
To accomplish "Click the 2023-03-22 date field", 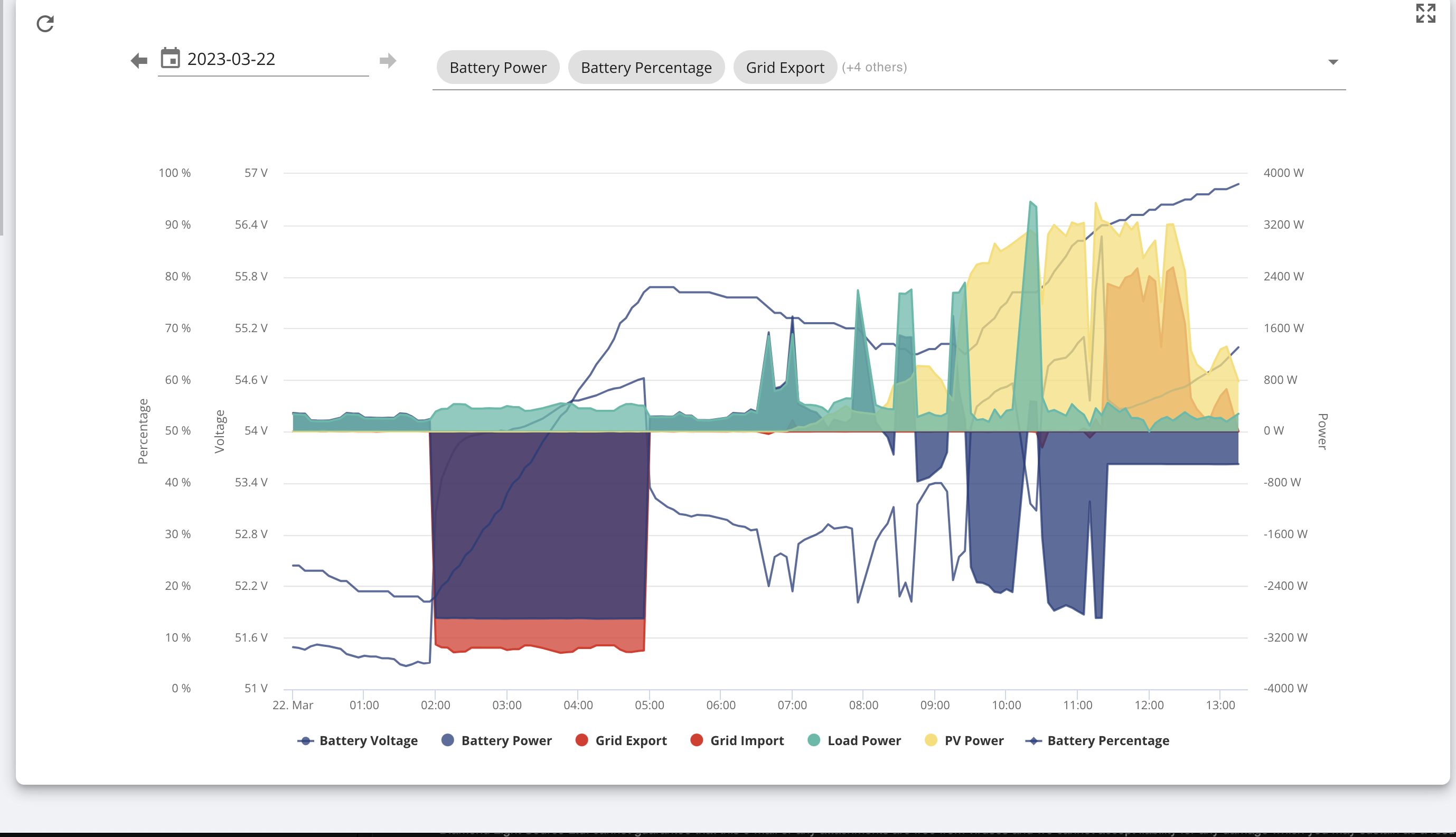I will click(264, 59).
